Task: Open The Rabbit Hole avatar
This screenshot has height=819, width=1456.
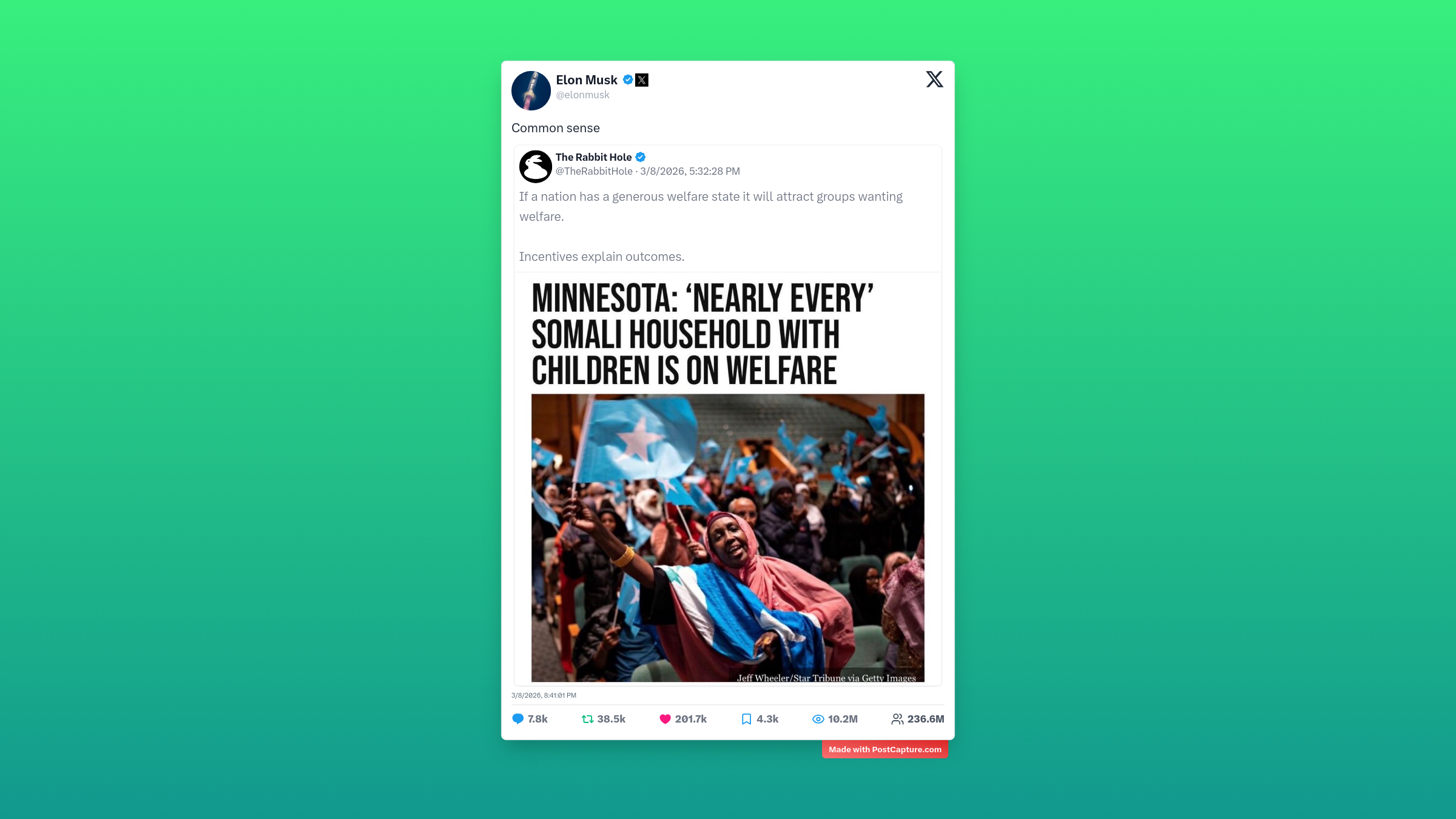Action: click(x=536, y=166)
